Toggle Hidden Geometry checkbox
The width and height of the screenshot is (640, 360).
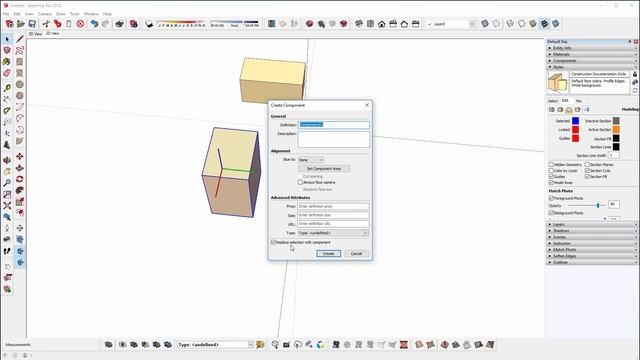coord(551,164)
